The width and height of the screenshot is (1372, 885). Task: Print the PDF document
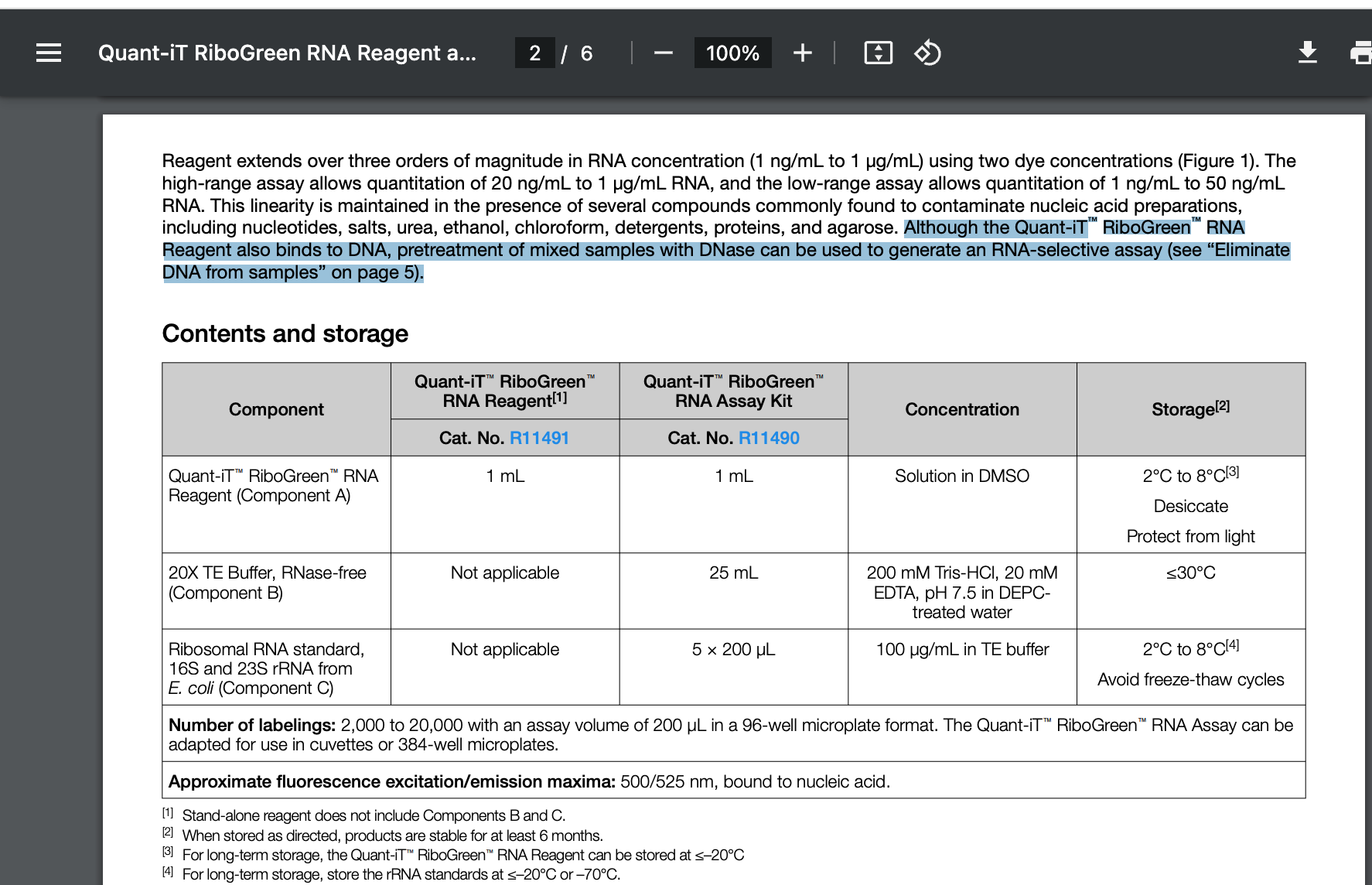(1360, 53)
